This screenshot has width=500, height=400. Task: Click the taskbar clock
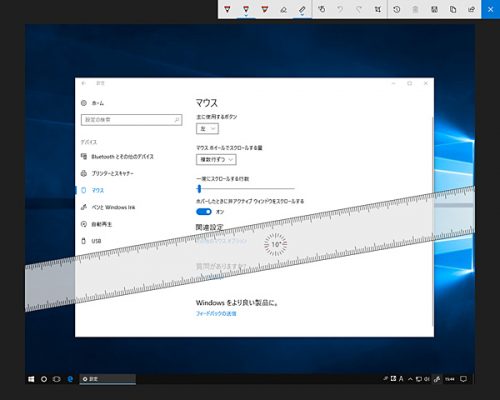(x=450, y=379)
